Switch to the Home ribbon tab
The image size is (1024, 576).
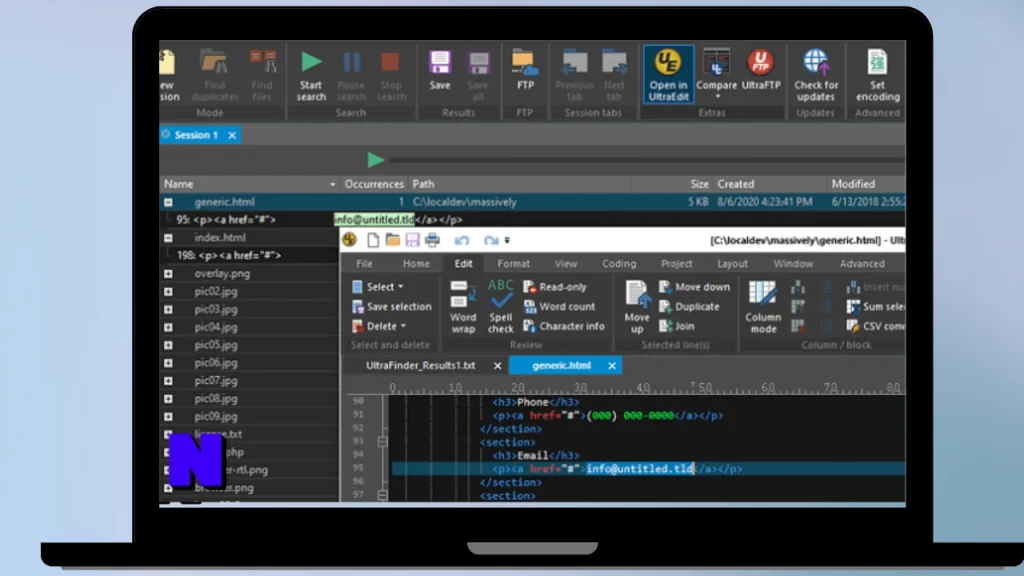(416, 264)
